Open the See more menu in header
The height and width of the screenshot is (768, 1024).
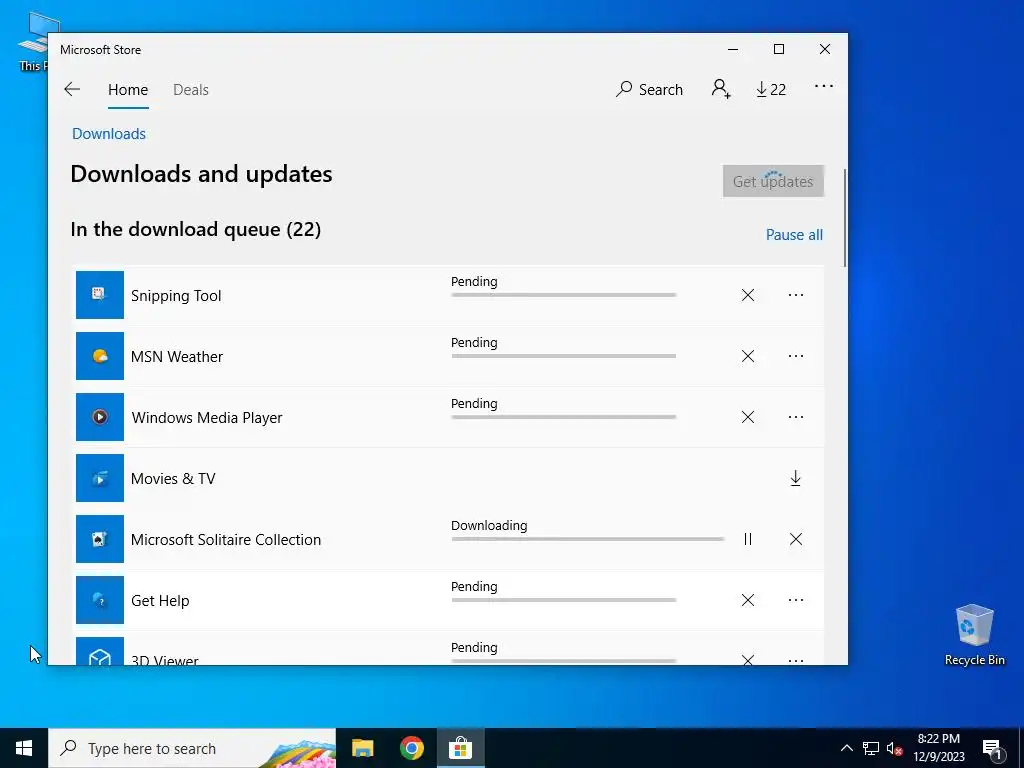pyautogui.click(x=824, y=86)
